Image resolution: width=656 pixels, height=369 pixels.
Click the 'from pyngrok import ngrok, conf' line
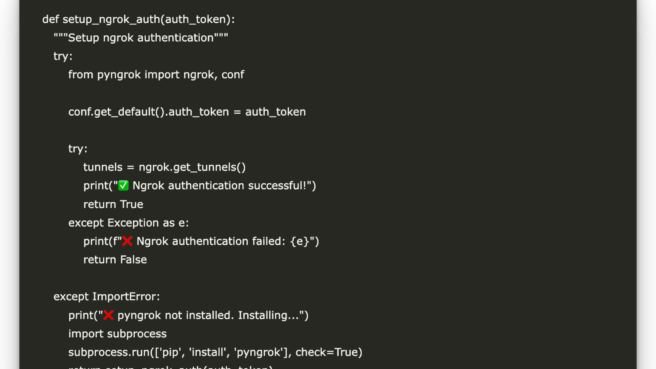tap(156, 75)
